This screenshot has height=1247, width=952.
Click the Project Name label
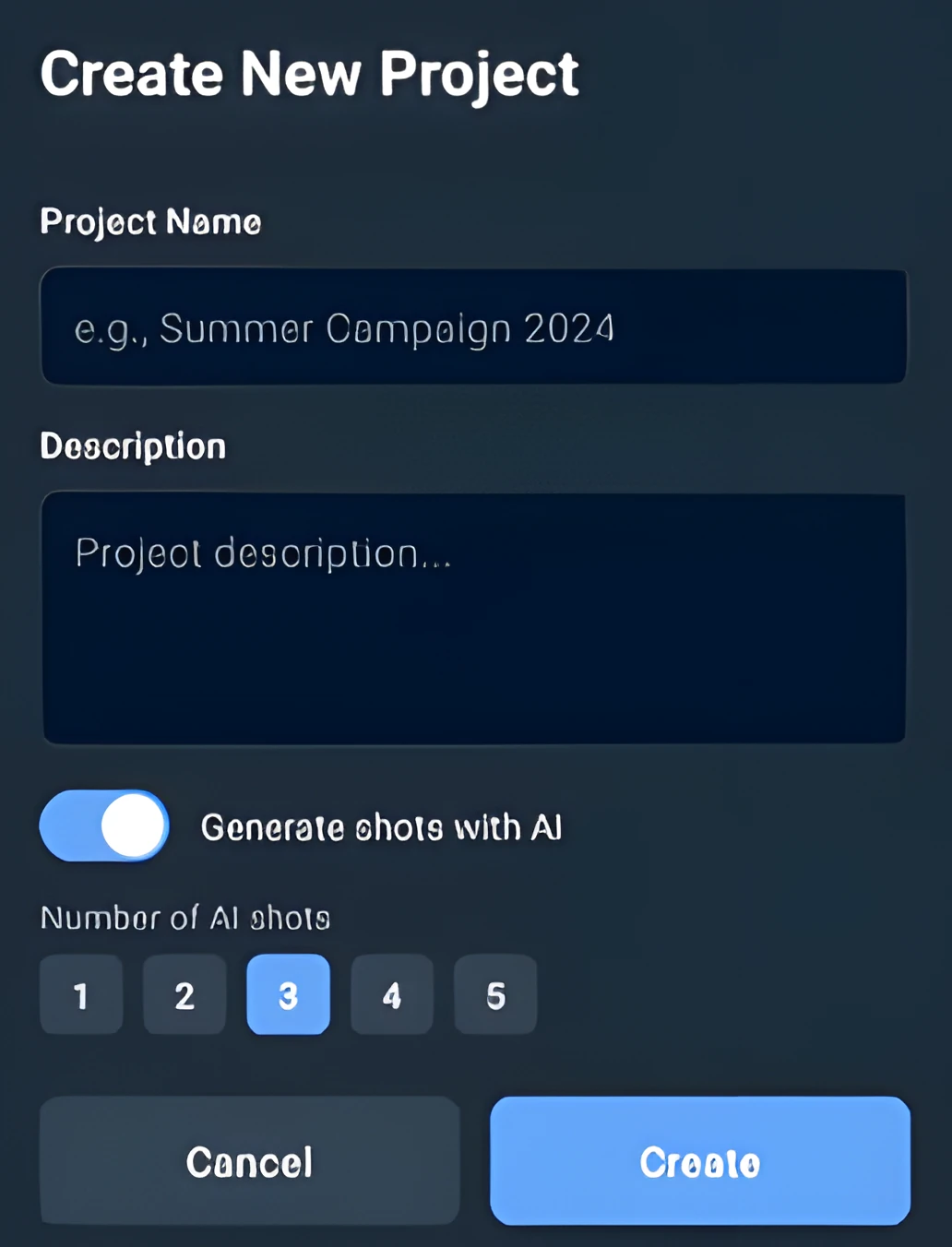coord(150,222)
